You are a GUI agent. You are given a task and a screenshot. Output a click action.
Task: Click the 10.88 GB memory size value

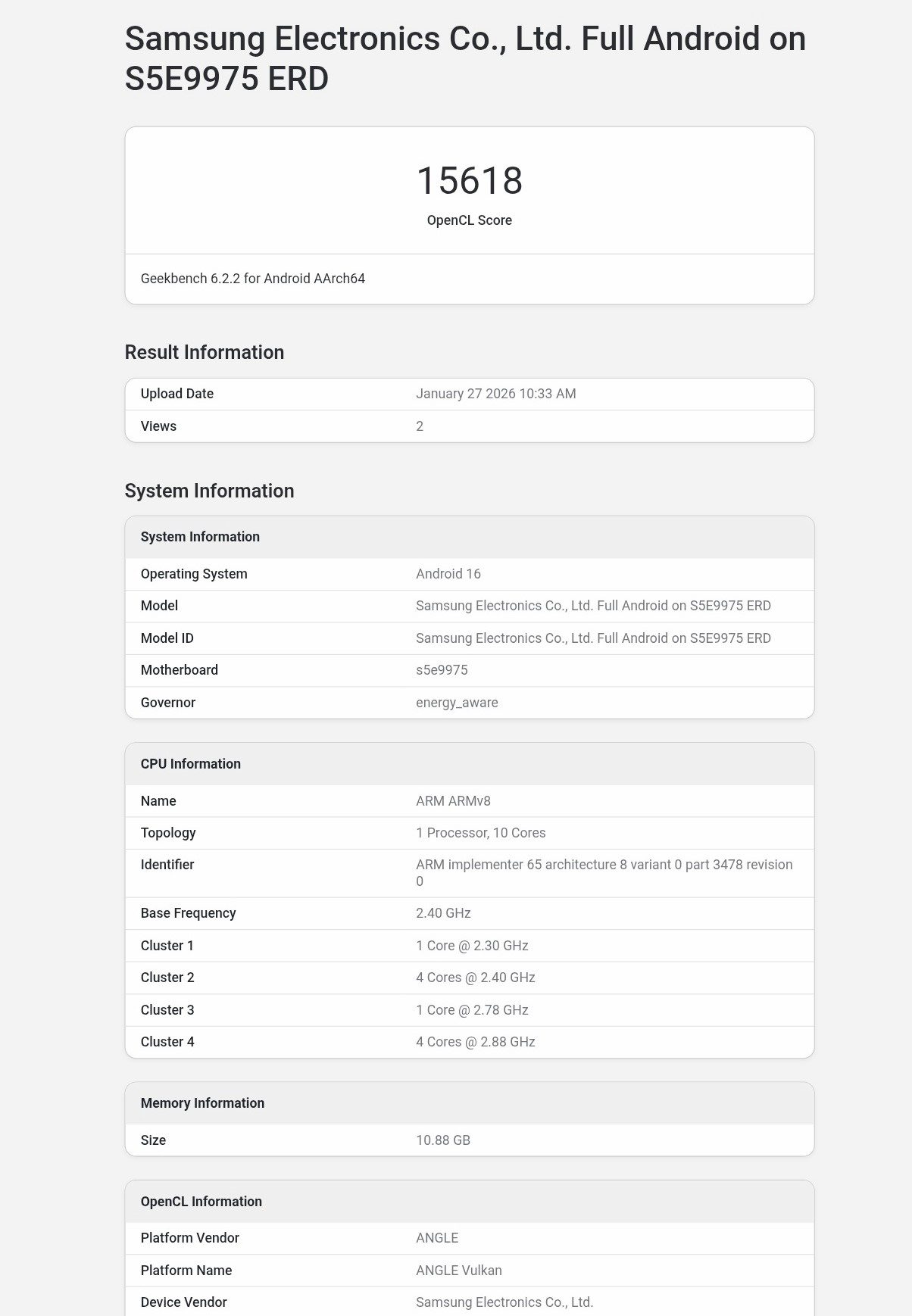(x=443, y=1140)
